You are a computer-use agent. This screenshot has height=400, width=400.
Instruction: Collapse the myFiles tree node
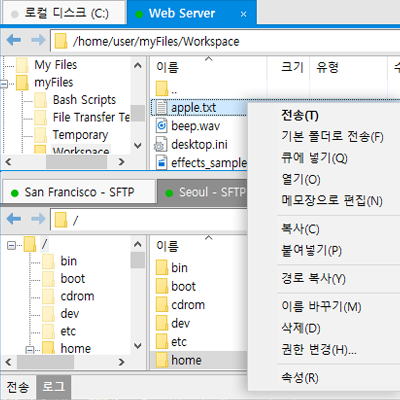[4, 84]
